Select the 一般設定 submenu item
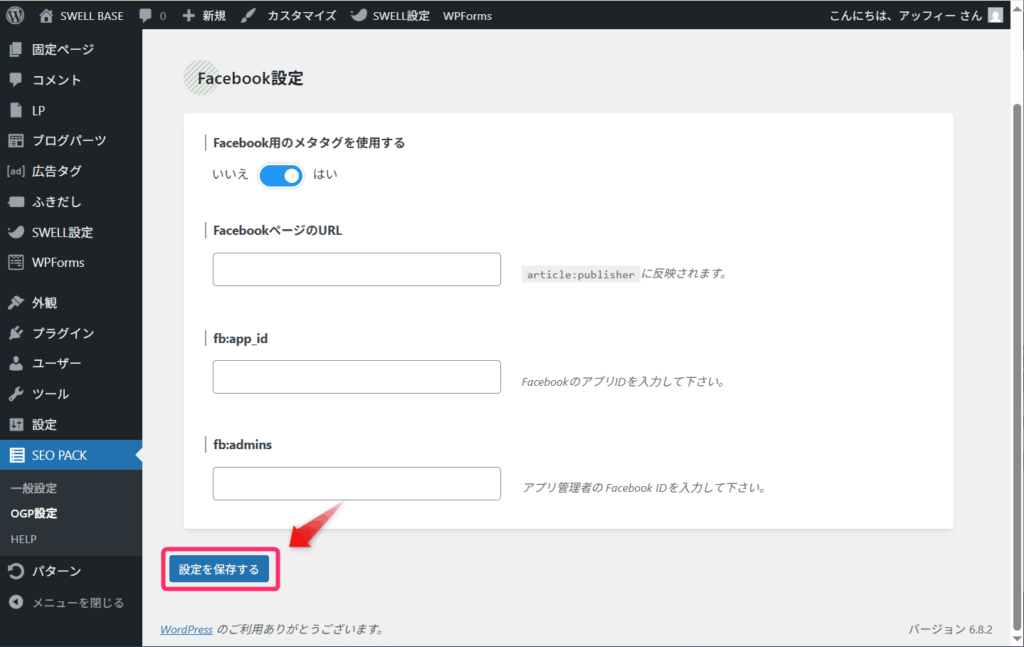The image size is (1024, 647). (x=34, y=488)
